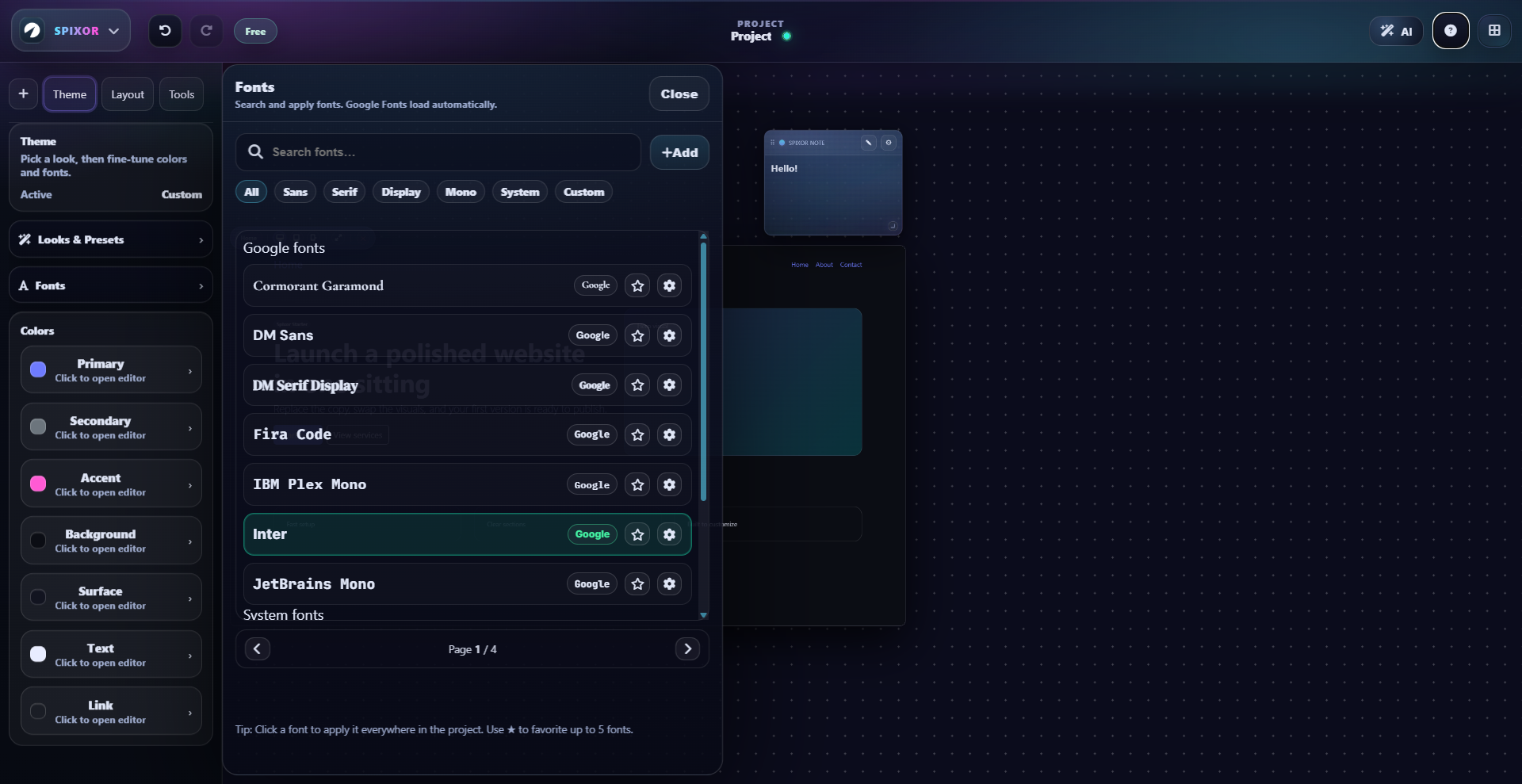Click the plus icon above the Theme tab
Viewport: 1522px width, 784px height.
click(22, 94)
